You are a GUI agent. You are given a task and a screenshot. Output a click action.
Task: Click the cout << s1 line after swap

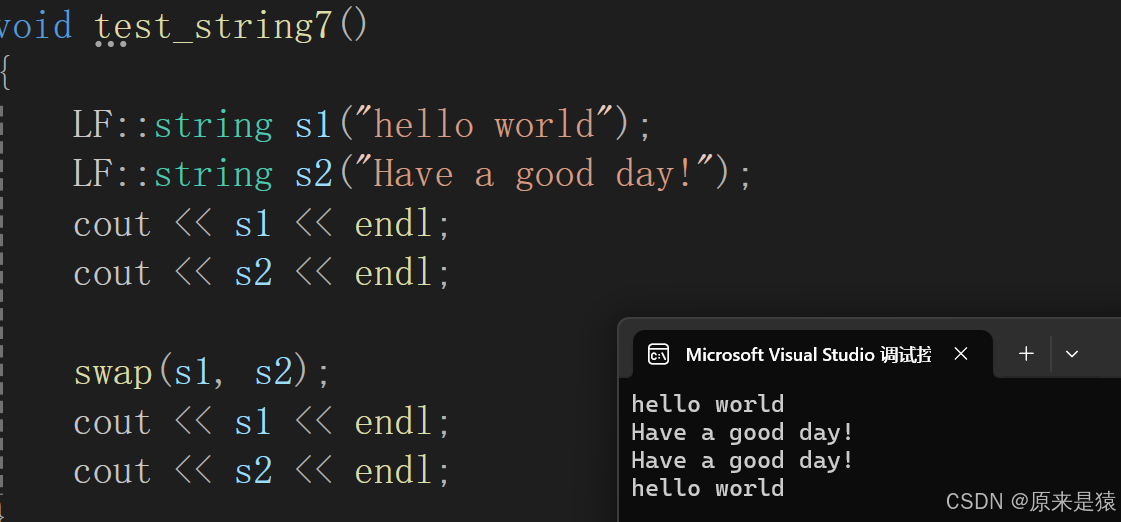click(x=262, y=422)
